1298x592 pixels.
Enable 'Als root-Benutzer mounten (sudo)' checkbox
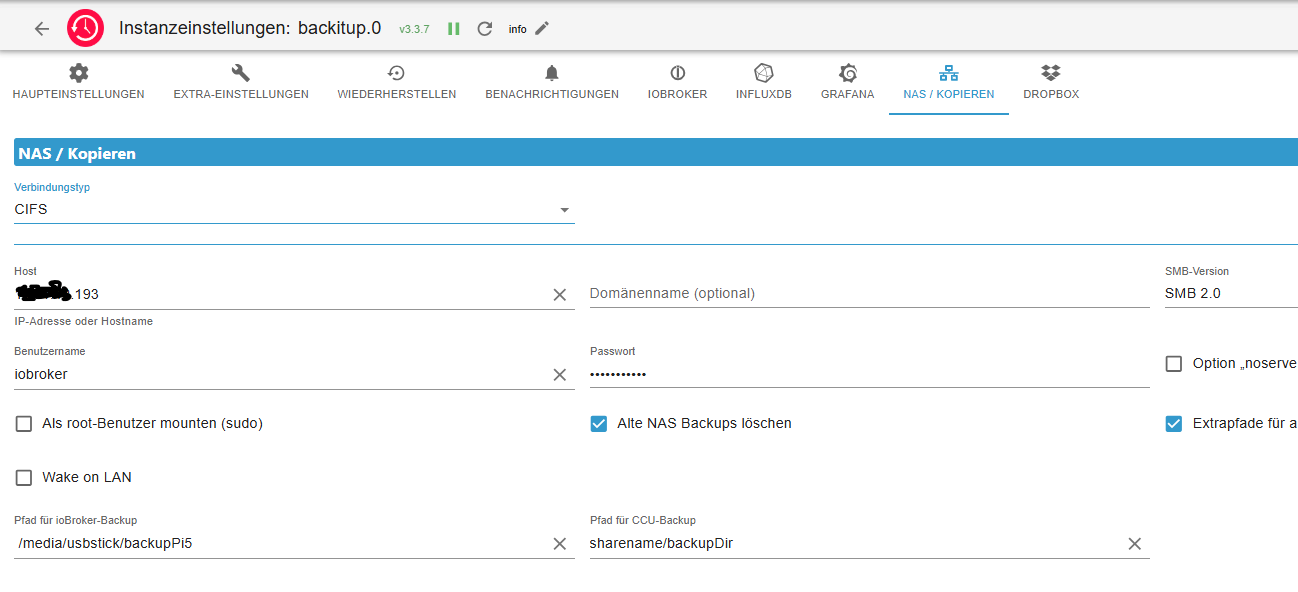click(24, 424)
